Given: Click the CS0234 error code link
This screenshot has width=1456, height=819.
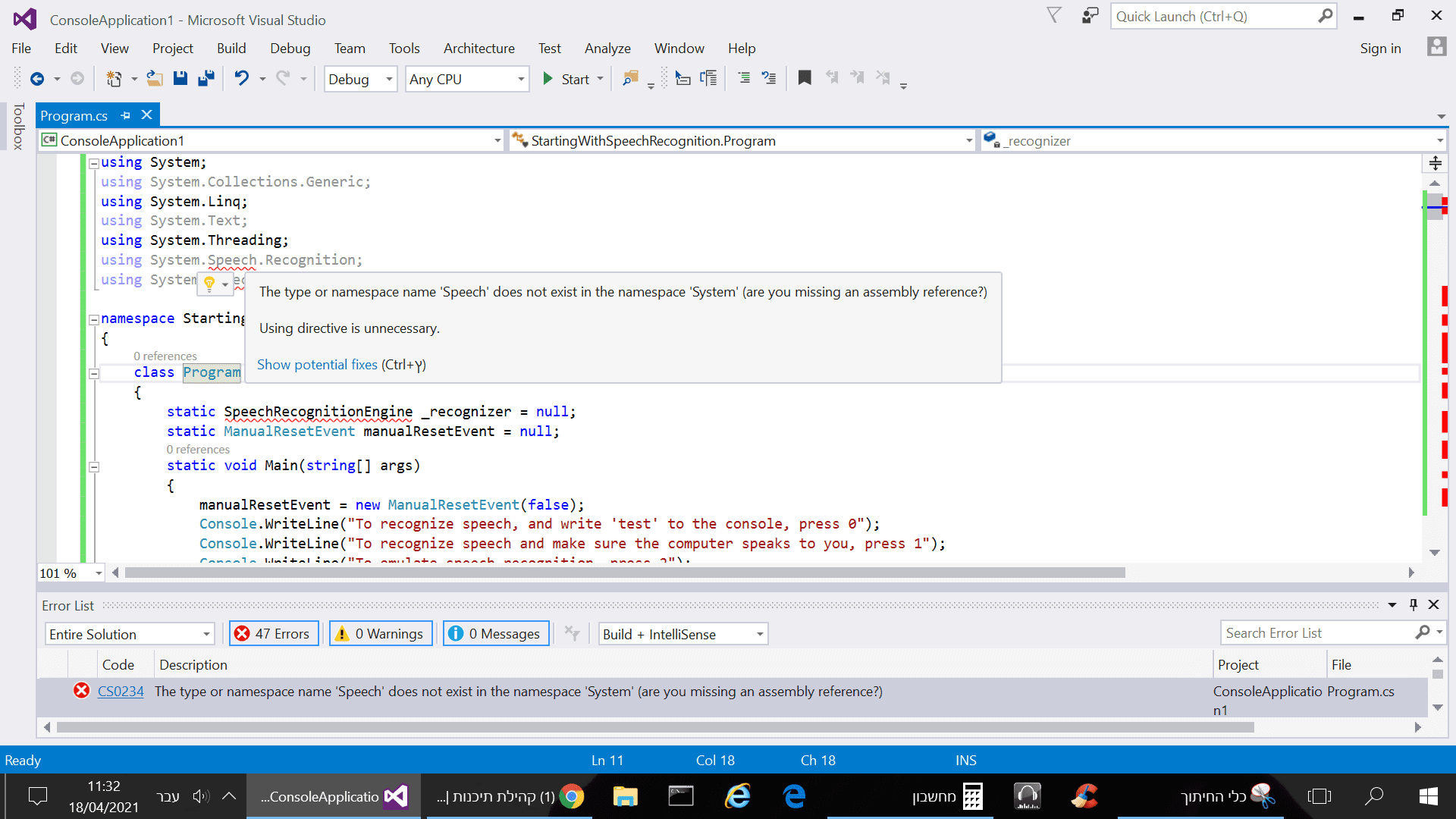Looking at the screenshot, I should coord(121,692).
